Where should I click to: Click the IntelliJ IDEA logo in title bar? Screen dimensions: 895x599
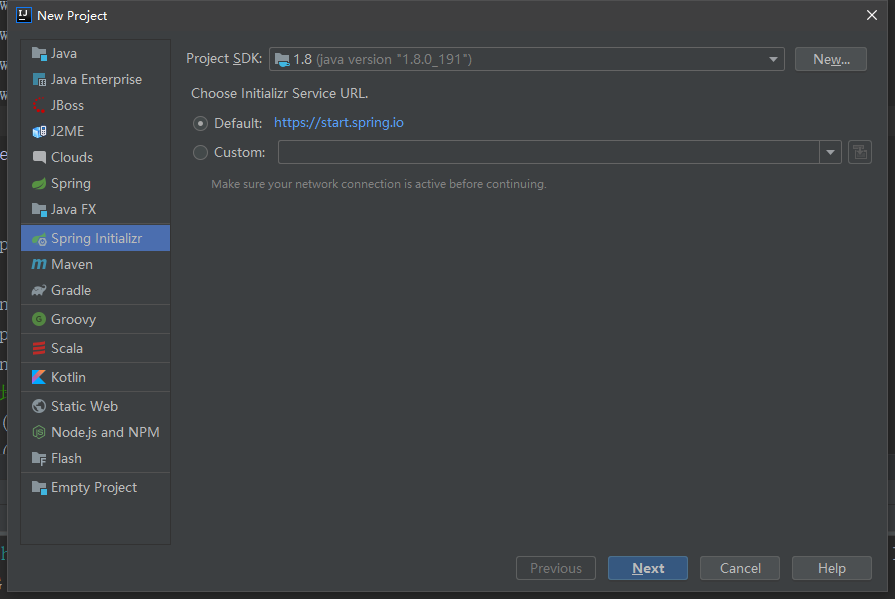click(x=23, y=15)
